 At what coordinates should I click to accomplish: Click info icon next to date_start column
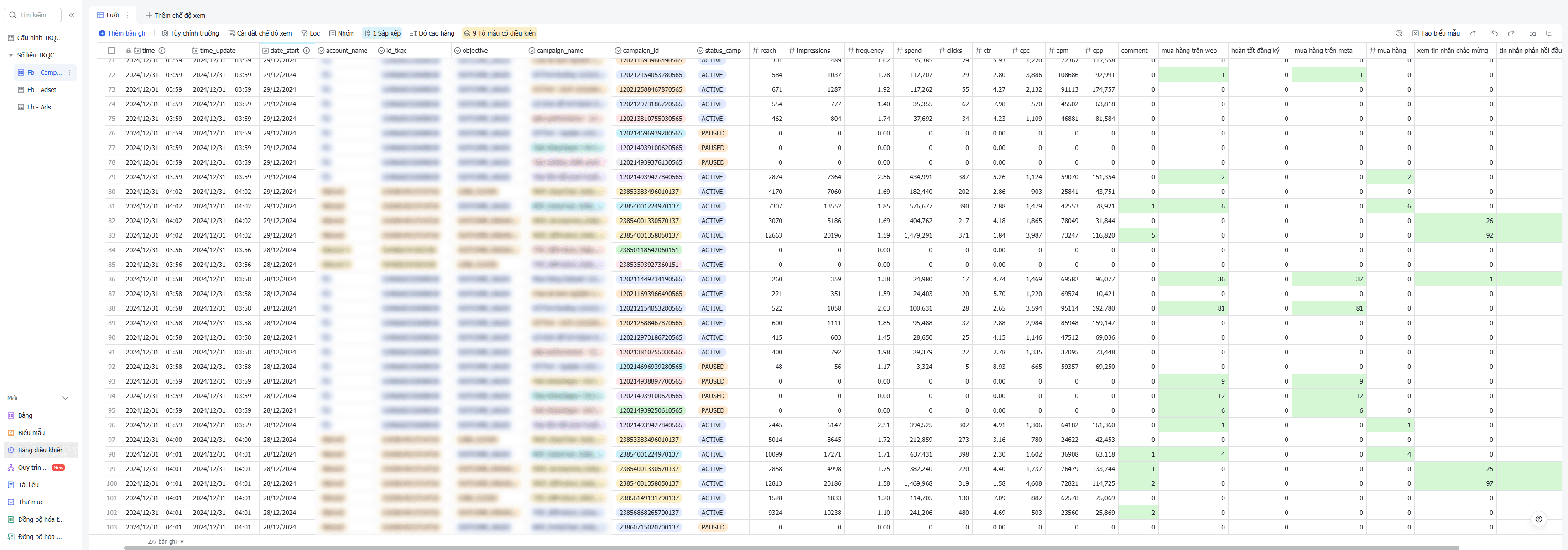(306, 51)
